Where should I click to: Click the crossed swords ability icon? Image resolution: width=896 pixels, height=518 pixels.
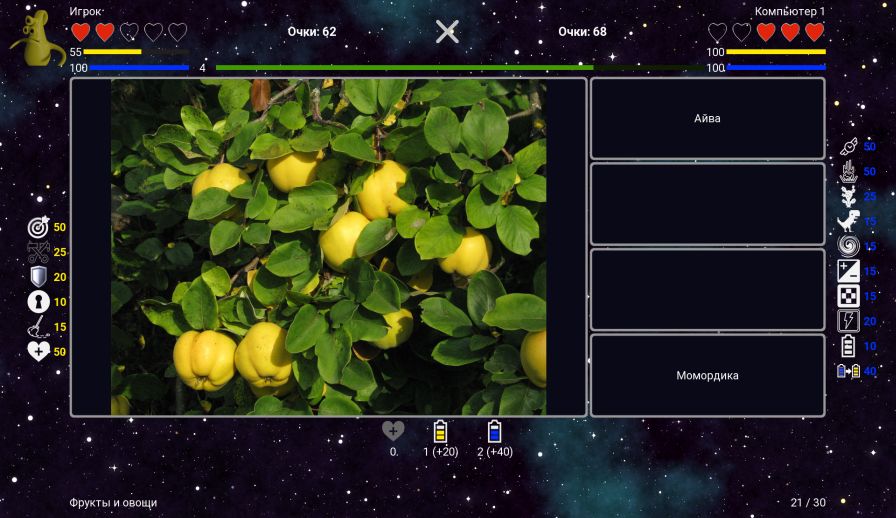38,252
